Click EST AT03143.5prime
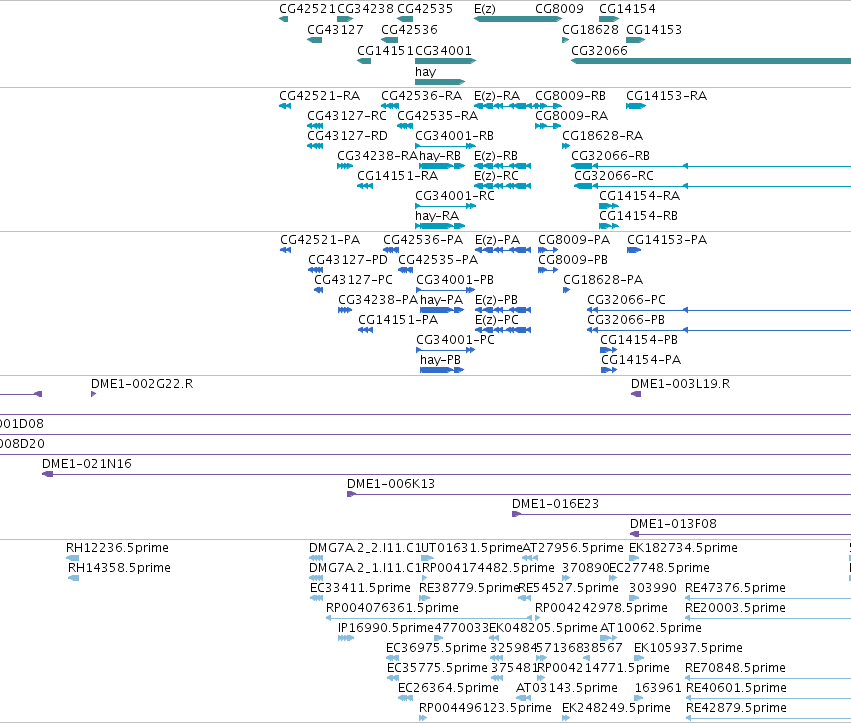The image size is (851, 723). (567, 688)
